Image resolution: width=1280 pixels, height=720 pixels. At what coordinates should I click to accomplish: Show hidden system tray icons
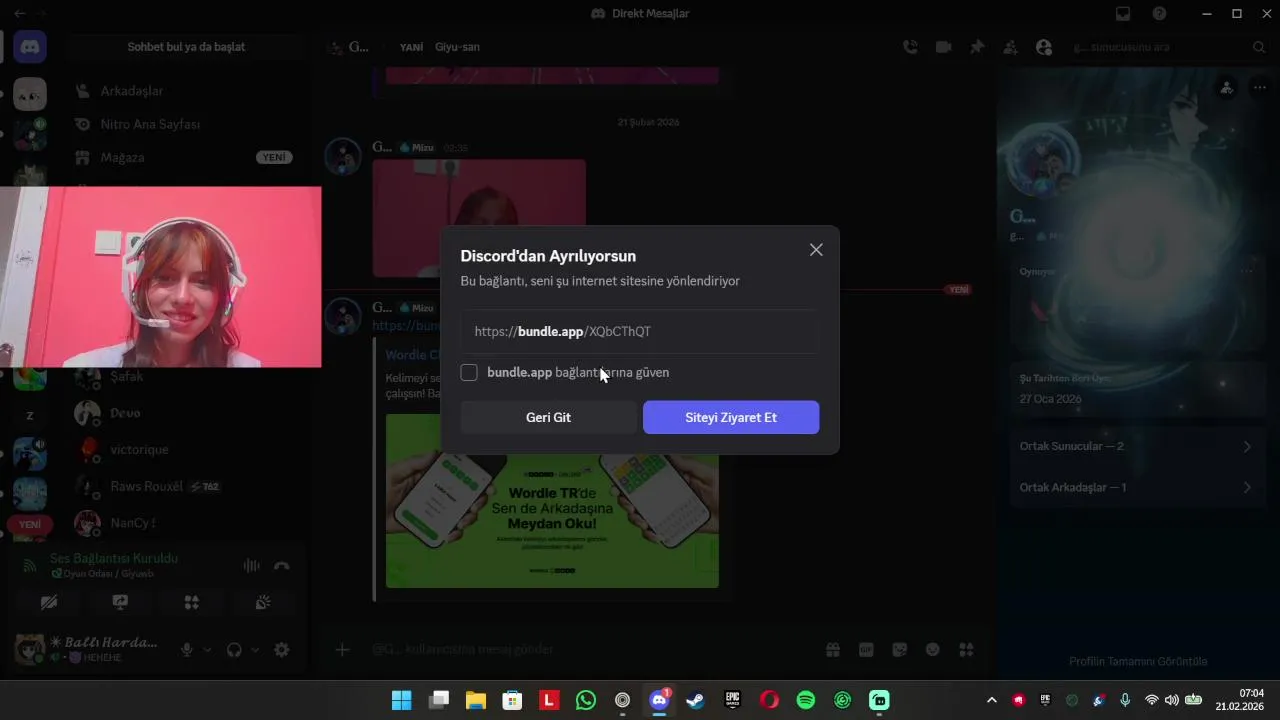click(992, 700)
